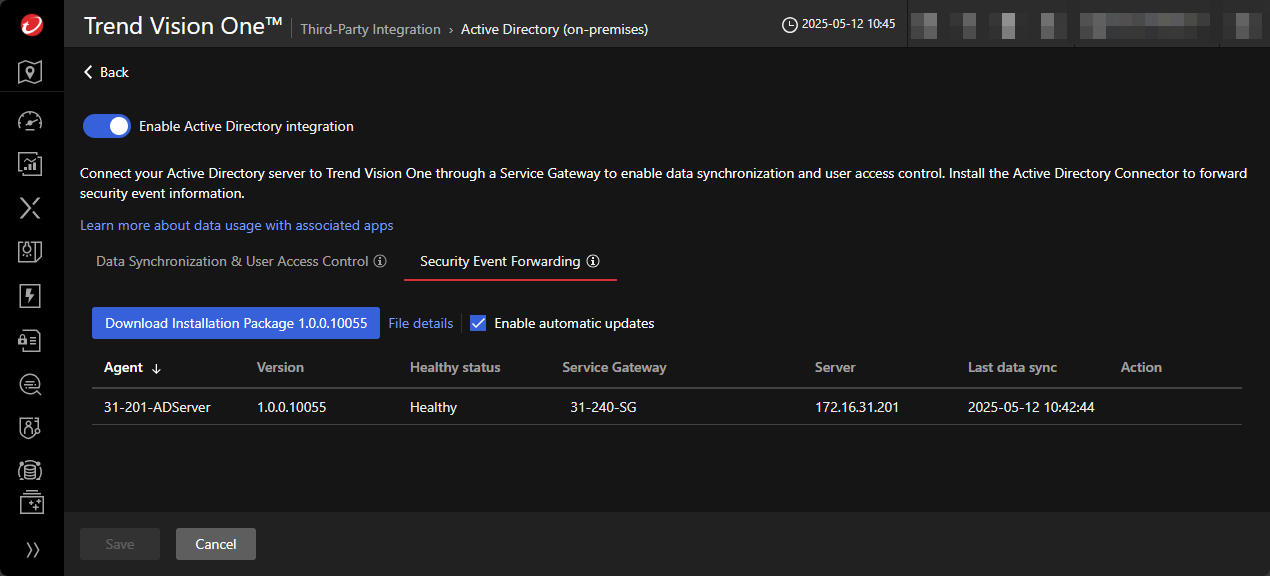Disable the Active Directory integration toggle

pyautogui.click(x=107, y=126)
